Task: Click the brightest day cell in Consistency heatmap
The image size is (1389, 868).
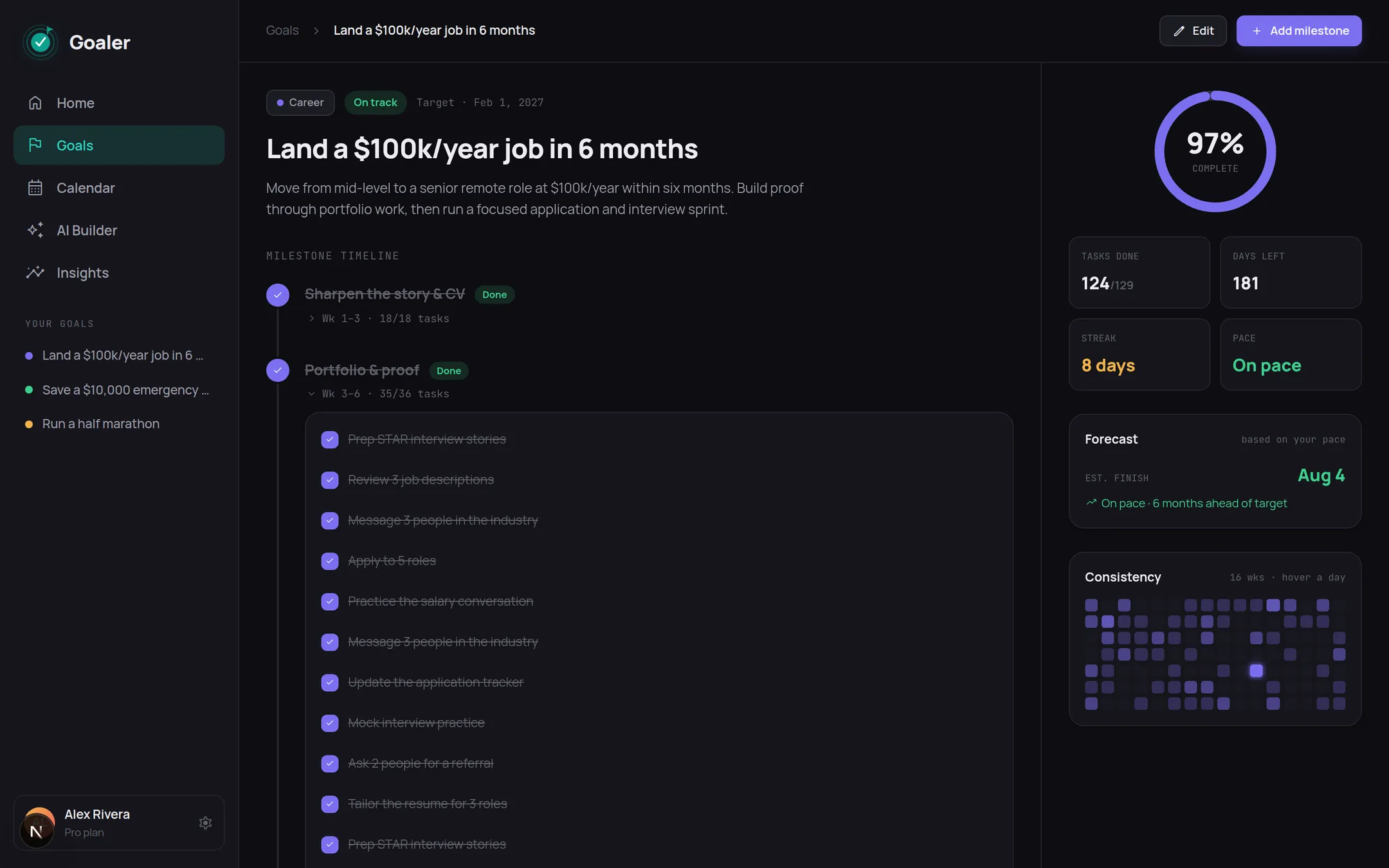Action: pos(1257,671)
